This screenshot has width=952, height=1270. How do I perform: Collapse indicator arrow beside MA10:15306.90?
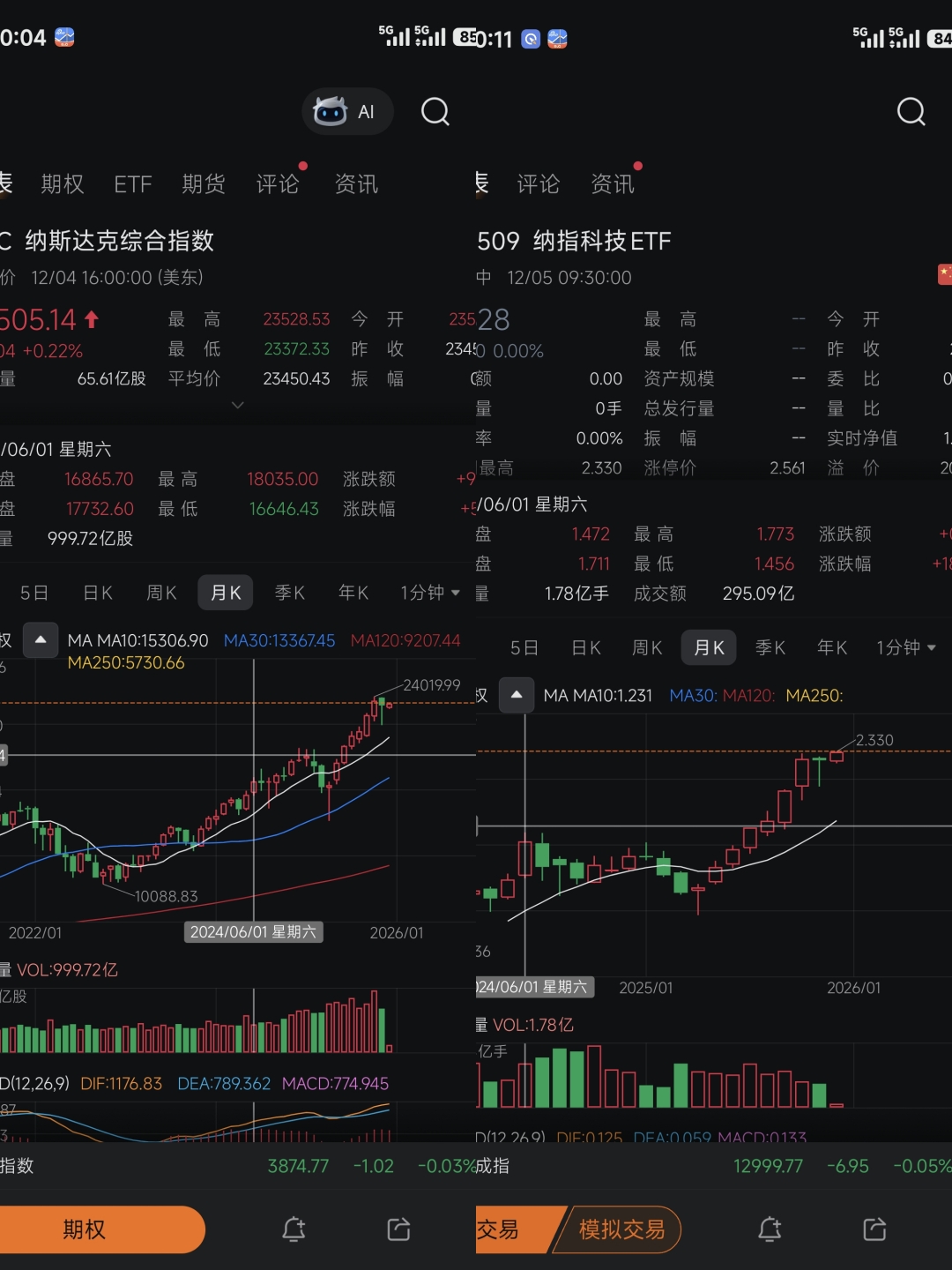click(x=41, y=640)
